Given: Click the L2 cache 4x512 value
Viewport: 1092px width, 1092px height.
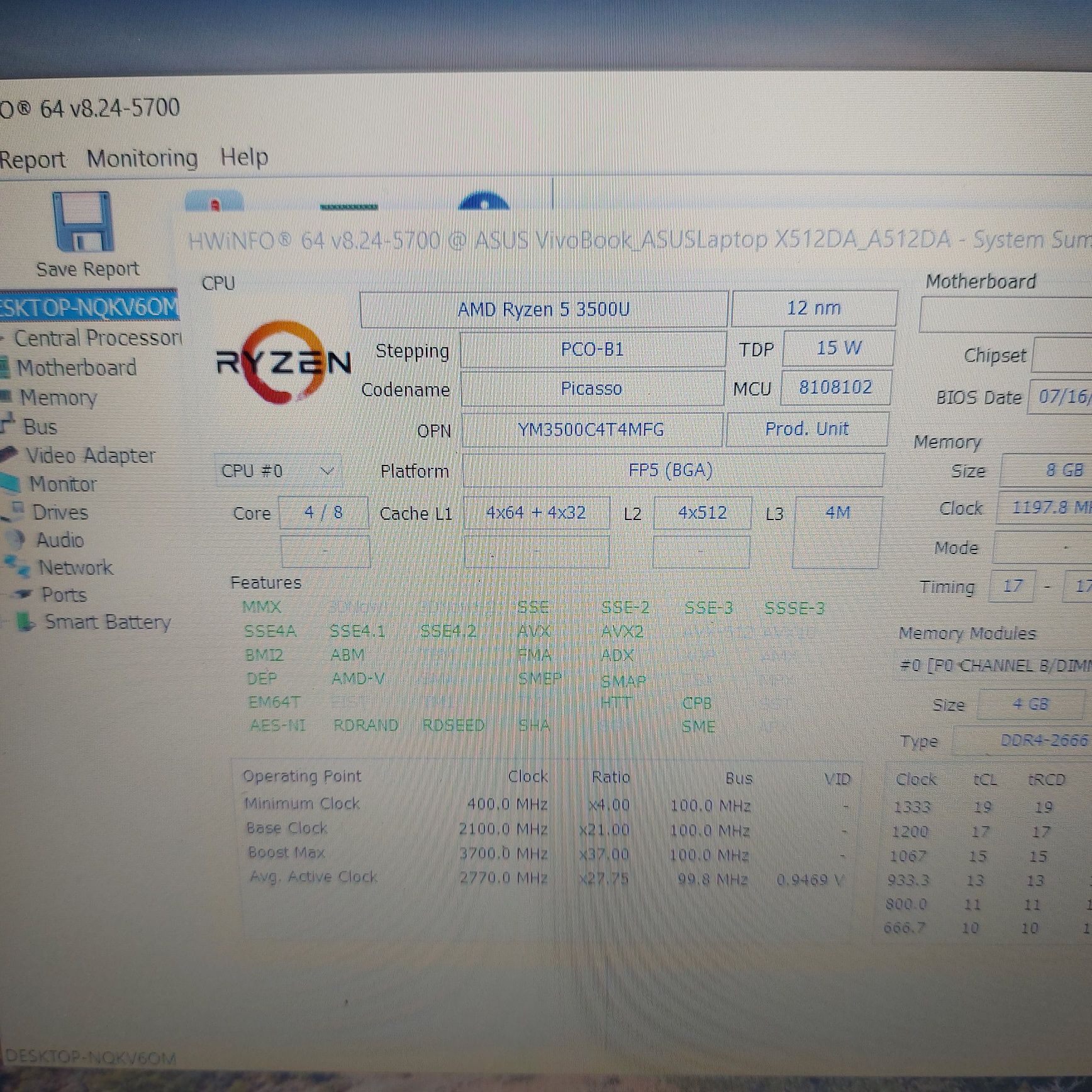Looking at the screenshot, I should 703,513.
